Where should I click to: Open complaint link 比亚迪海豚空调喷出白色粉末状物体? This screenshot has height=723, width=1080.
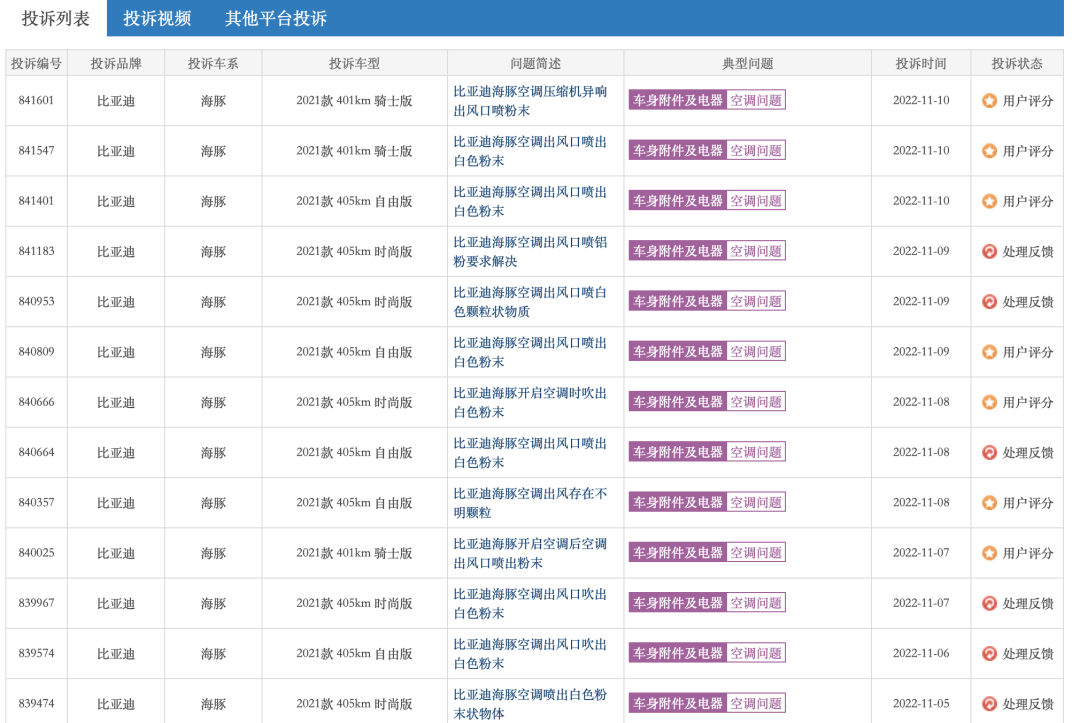click(x=530, y=704)
